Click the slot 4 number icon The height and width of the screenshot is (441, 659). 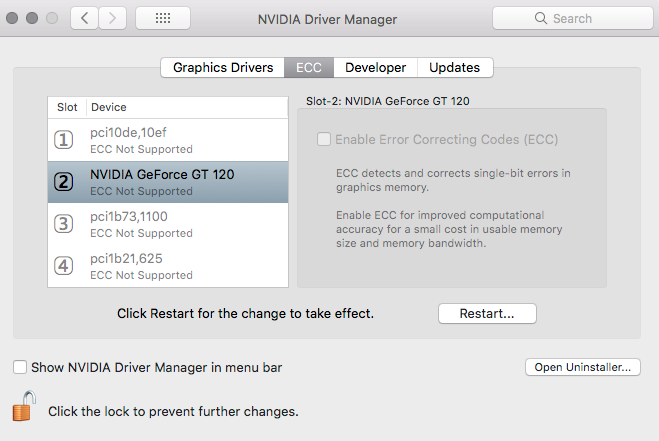[64, 266]
